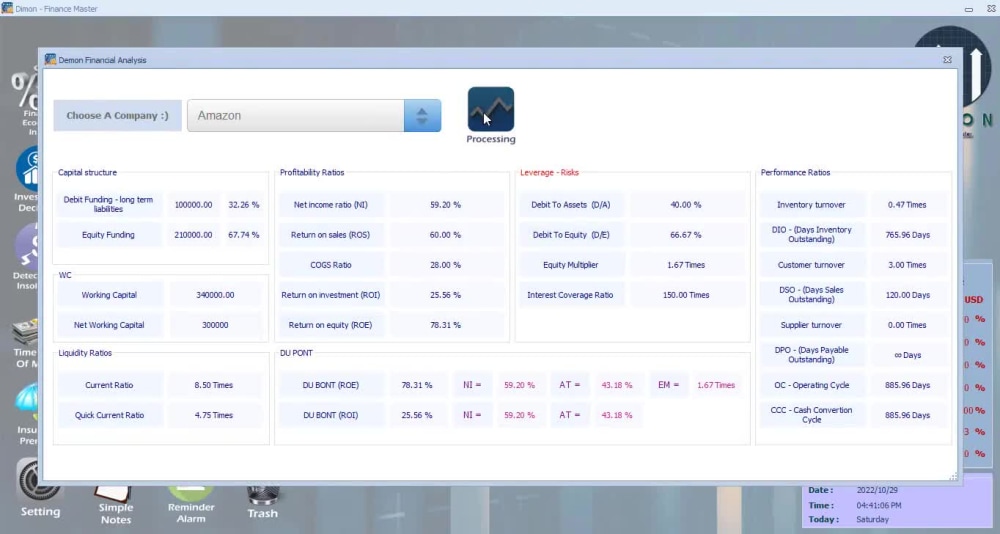The height and width of the screenshot is (534, 1000).
Task: Click the time 04:41:06 PM in clock widget
Action: [x=879, y=505]
